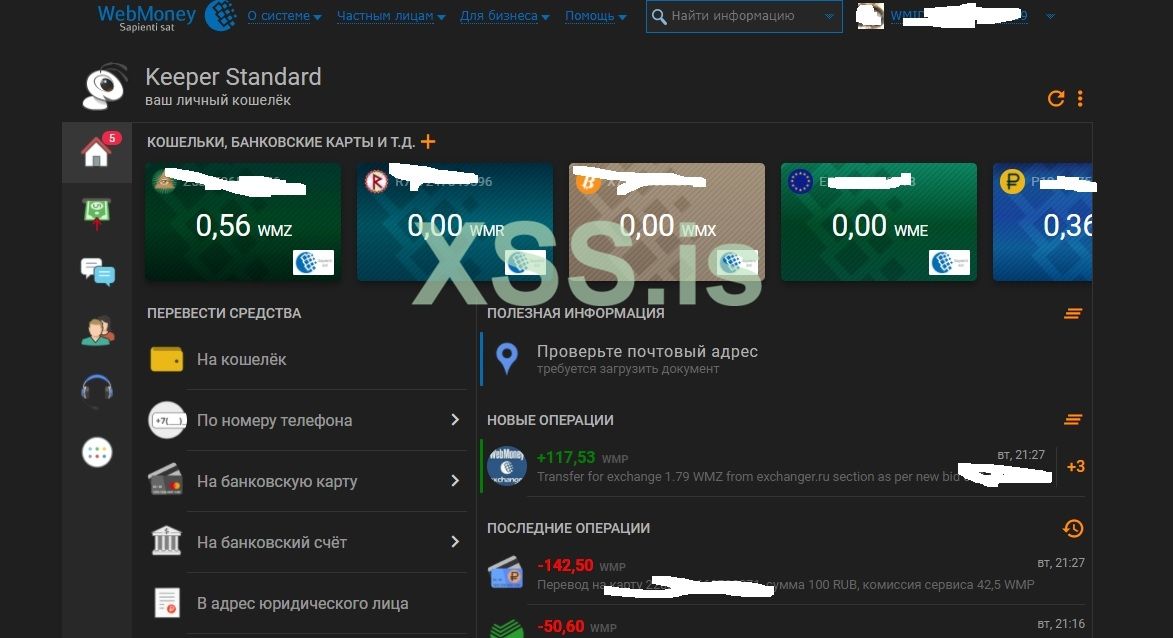
Task: Expand the О системе menu dropdown
Action: click(x=281, y=16)
